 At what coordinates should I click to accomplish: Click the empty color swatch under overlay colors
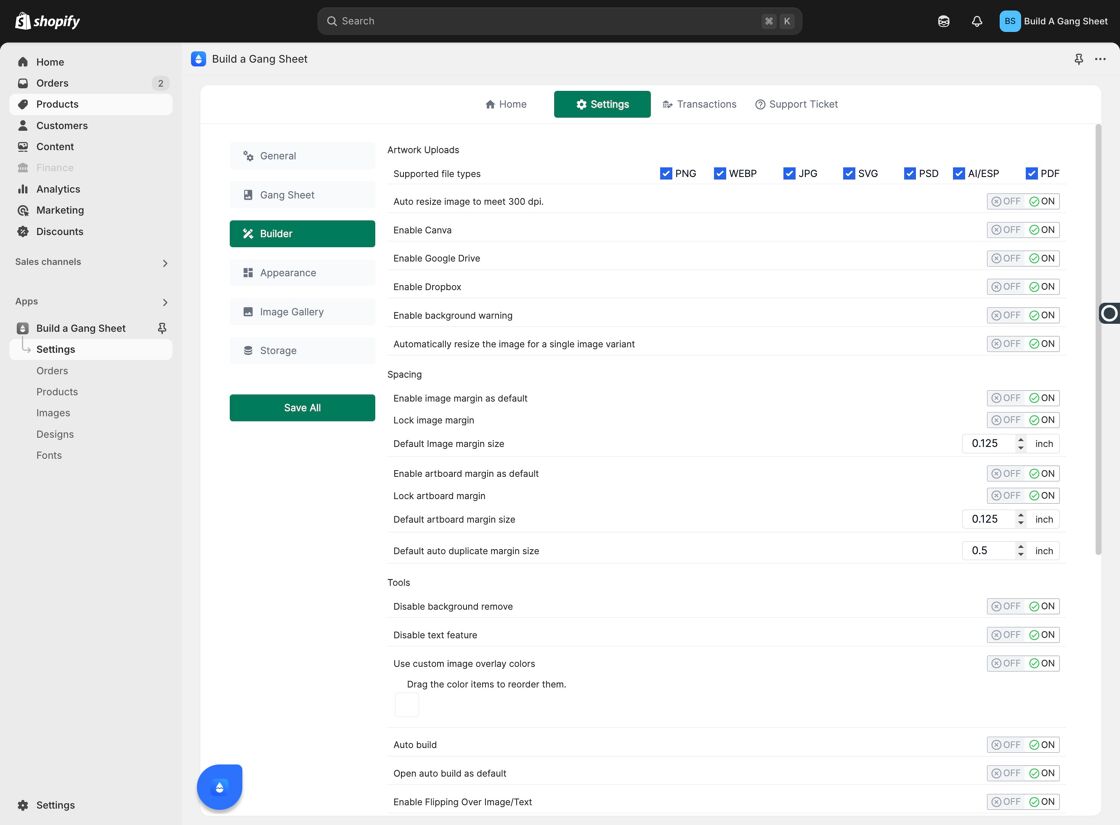(x=406, y=705)
